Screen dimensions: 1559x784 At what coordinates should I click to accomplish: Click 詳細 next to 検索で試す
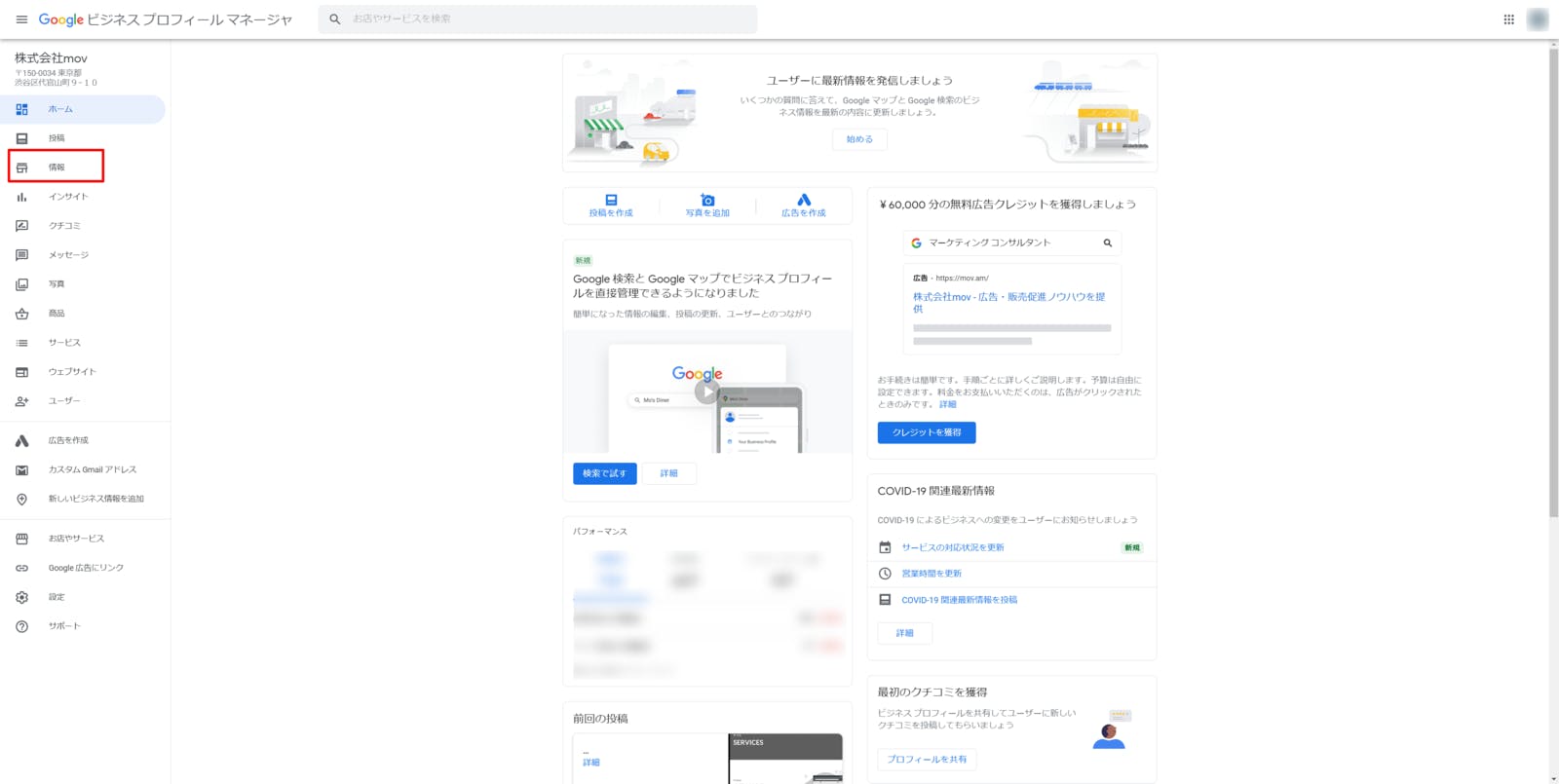click(668, 473)
